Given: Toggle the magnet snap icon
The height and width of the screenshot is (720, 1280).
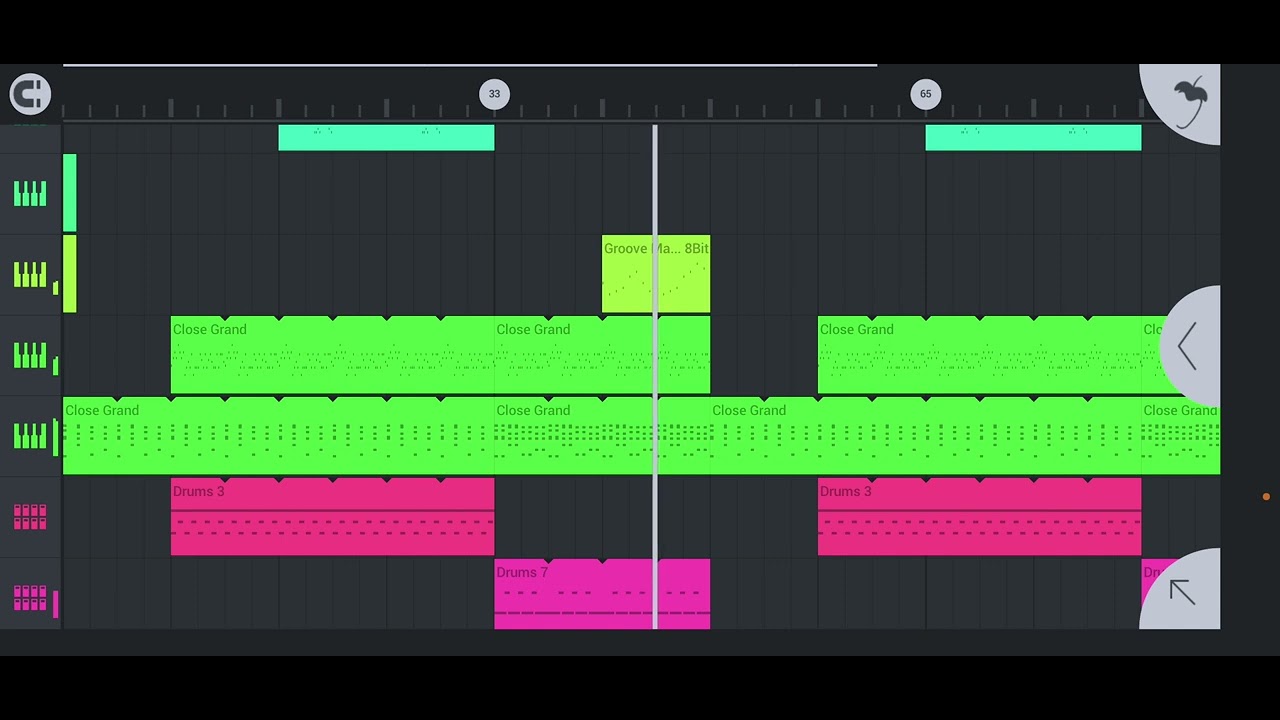Looking at the screenshot, I should [x=30, y=94].
